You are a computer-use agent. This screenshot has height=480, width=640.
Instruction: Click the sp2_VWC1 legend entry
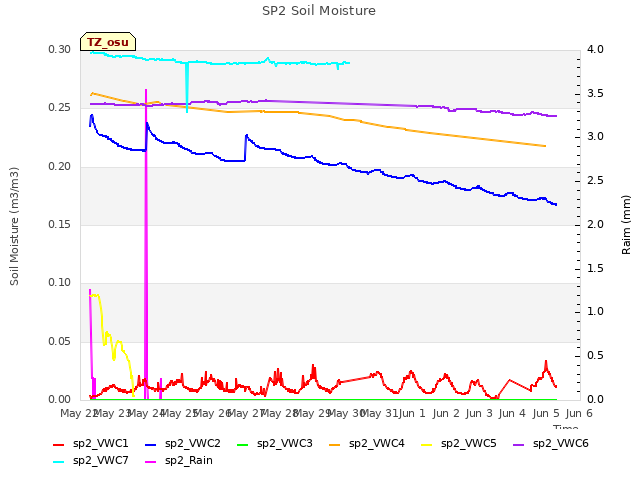(91, 444)
